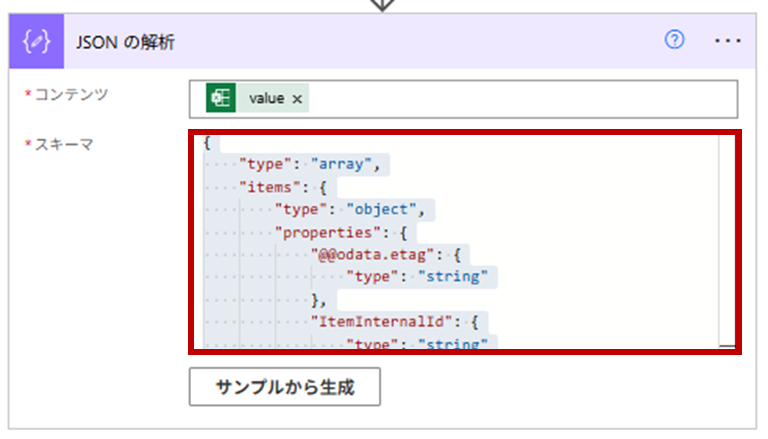Click the schema editor vertical scrollbar
The height and width of the screenshot is (439, 768).
pos(727,241)
